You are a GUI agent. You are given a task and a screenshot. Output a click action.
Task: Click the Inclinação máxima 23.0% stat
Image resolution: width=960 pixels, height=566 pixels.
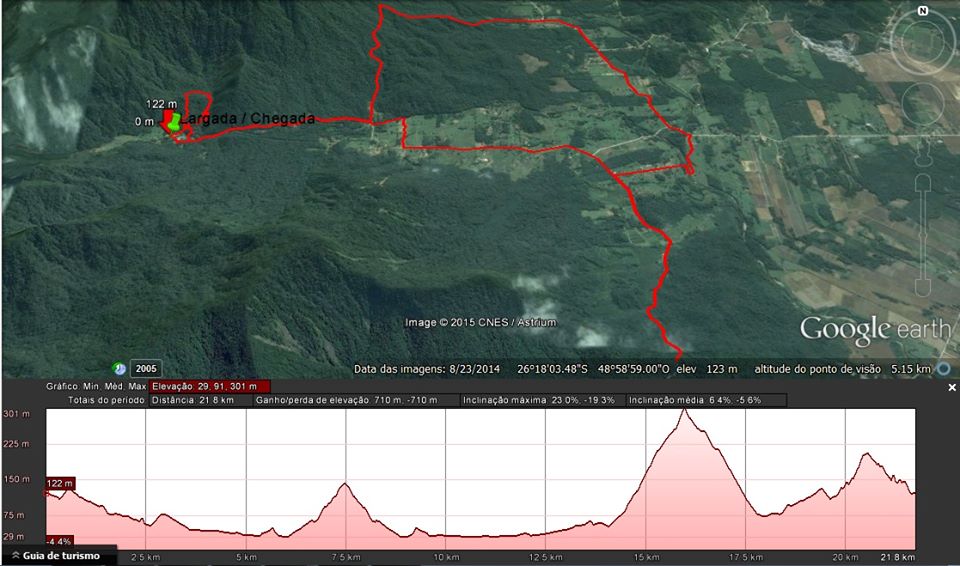[542, 400]
